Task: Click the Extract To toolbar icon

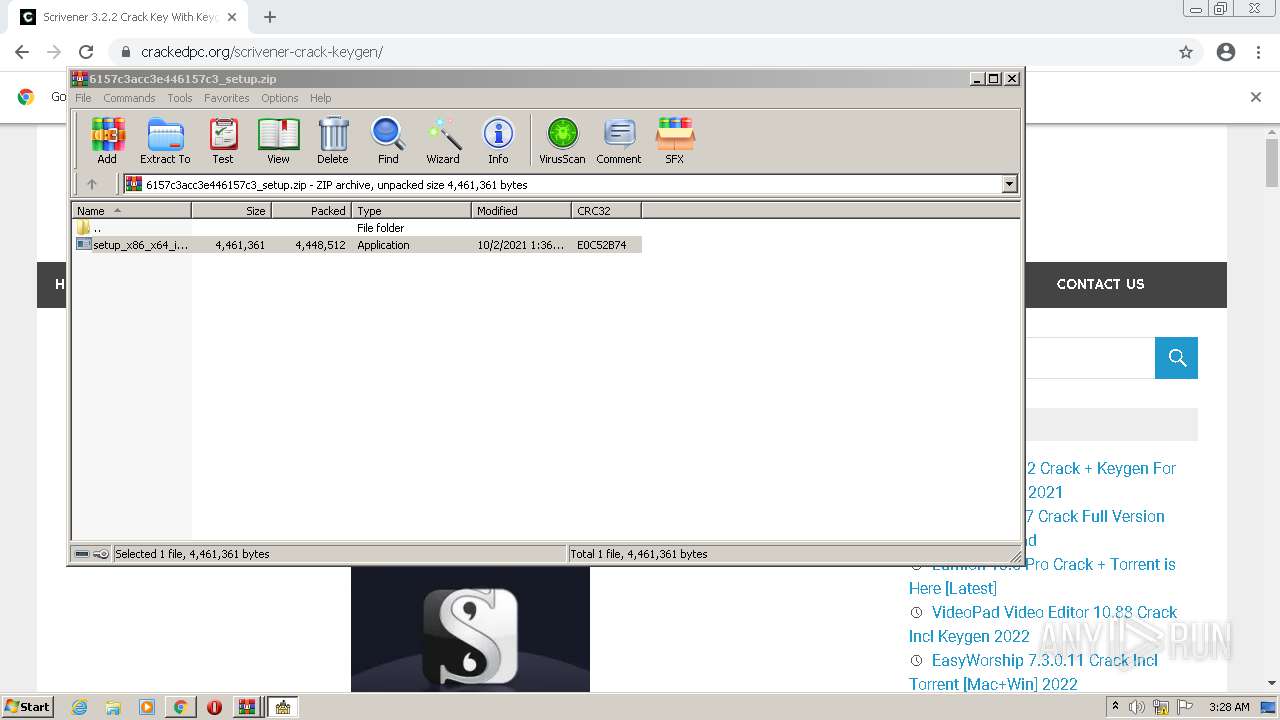Action: pos(165,141)
